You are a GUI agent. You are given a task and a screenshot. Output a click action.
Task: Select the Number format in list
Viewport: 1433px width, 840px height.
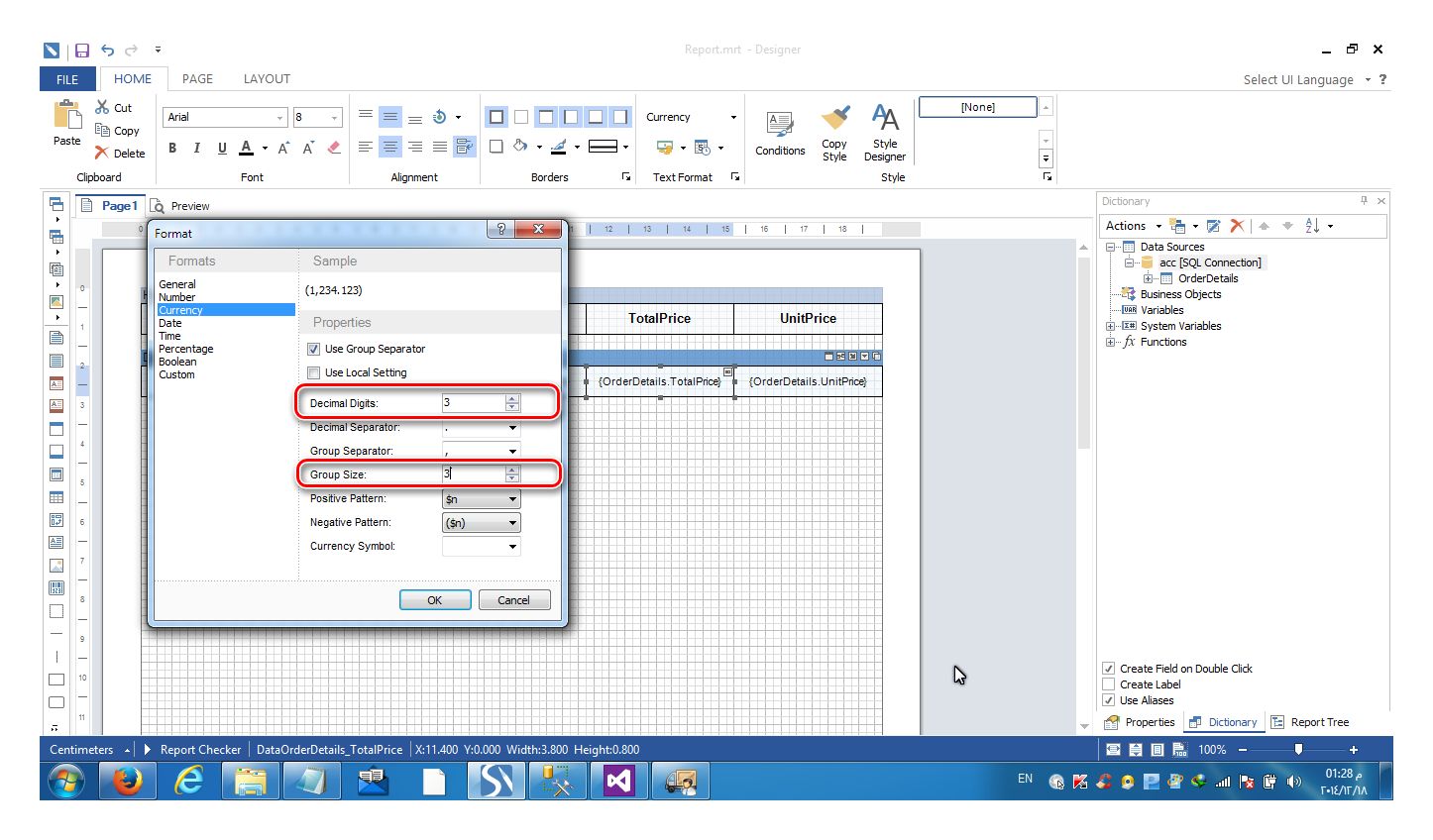(176, 297)
